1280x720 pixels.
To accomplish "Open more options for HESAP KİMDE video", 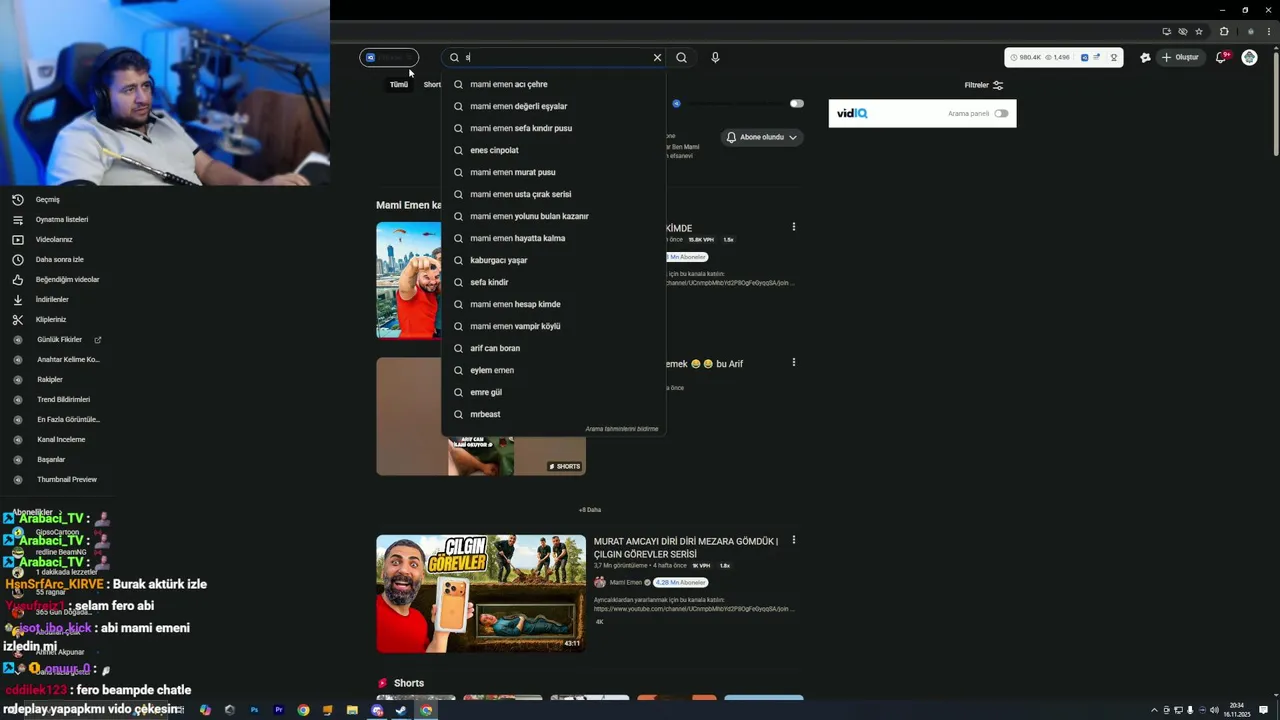I will pyautogui.click(x=794, y=227).
